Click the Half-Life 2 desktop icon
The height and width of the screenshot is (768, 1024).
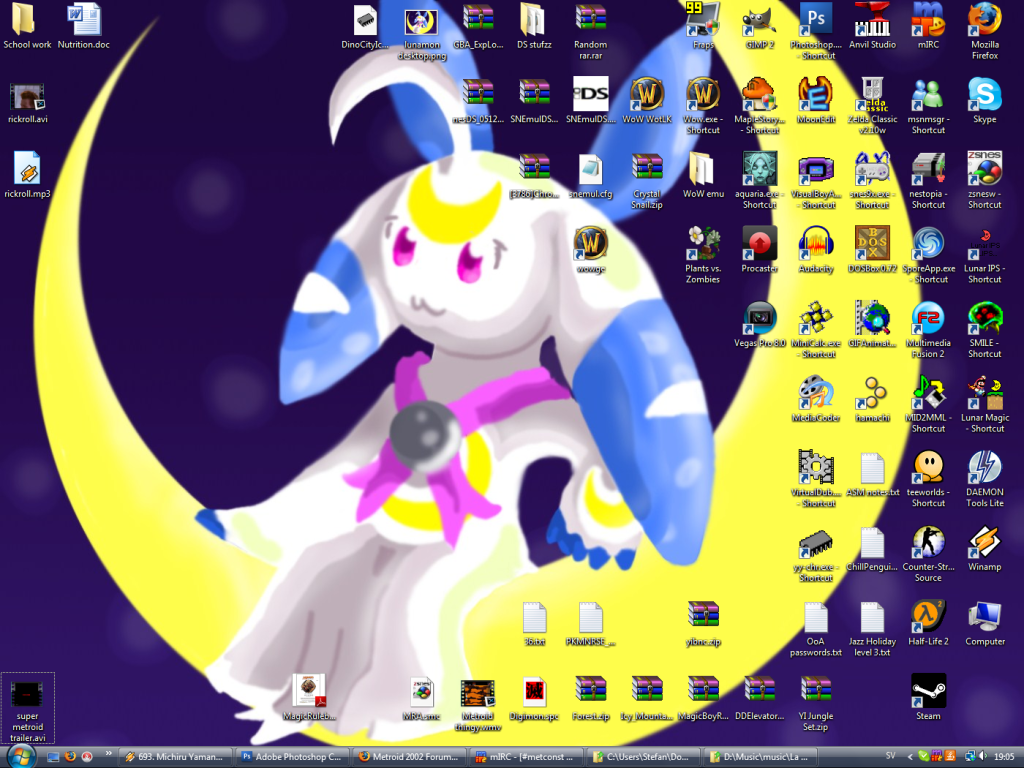click(x=928, y=617)
